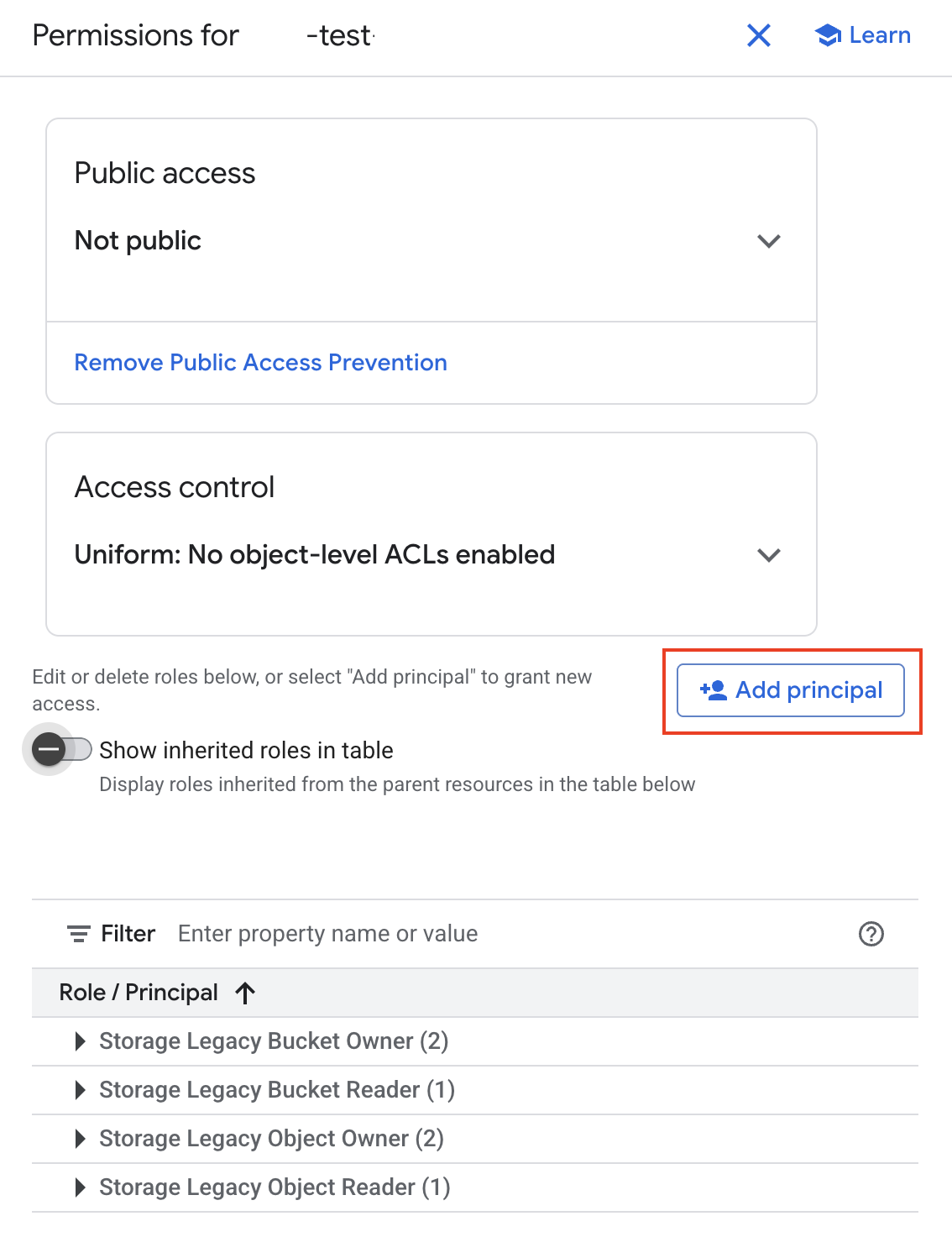Click the Role / Principal column header
This screenshot has width=952, height=1258.
click(139, 993)
